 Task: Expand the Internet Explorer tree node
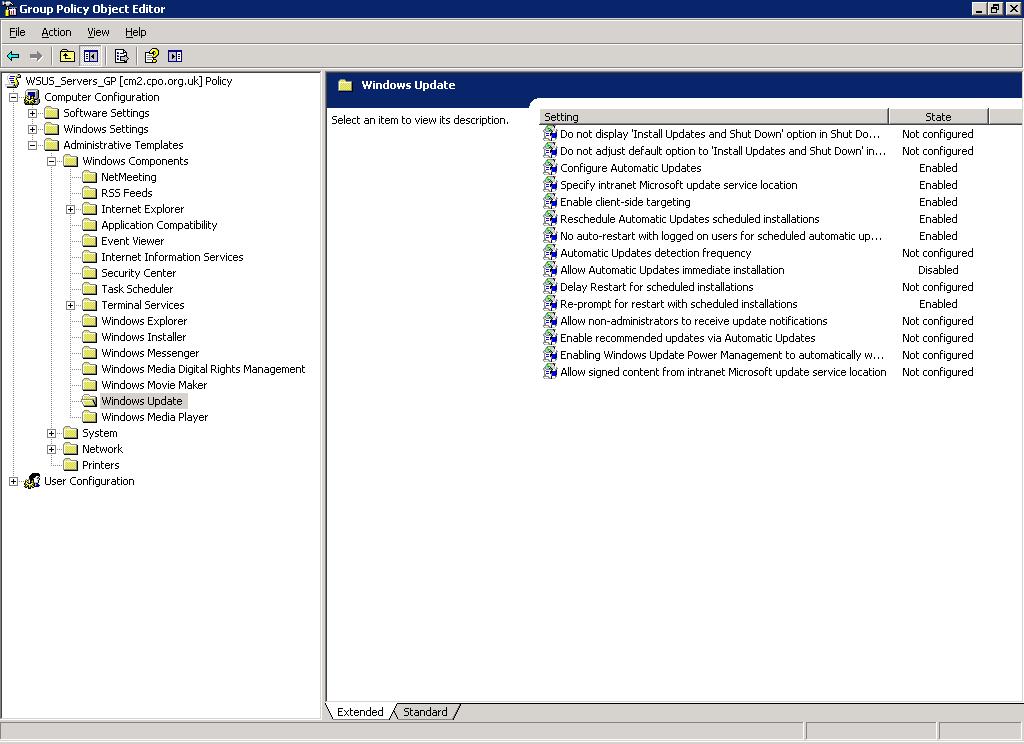coord(71,209)
